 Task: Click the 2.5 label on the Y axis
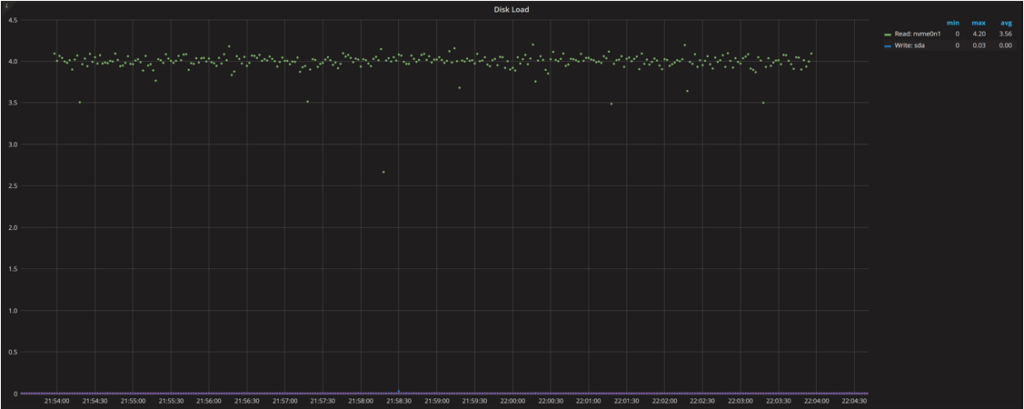12,186
